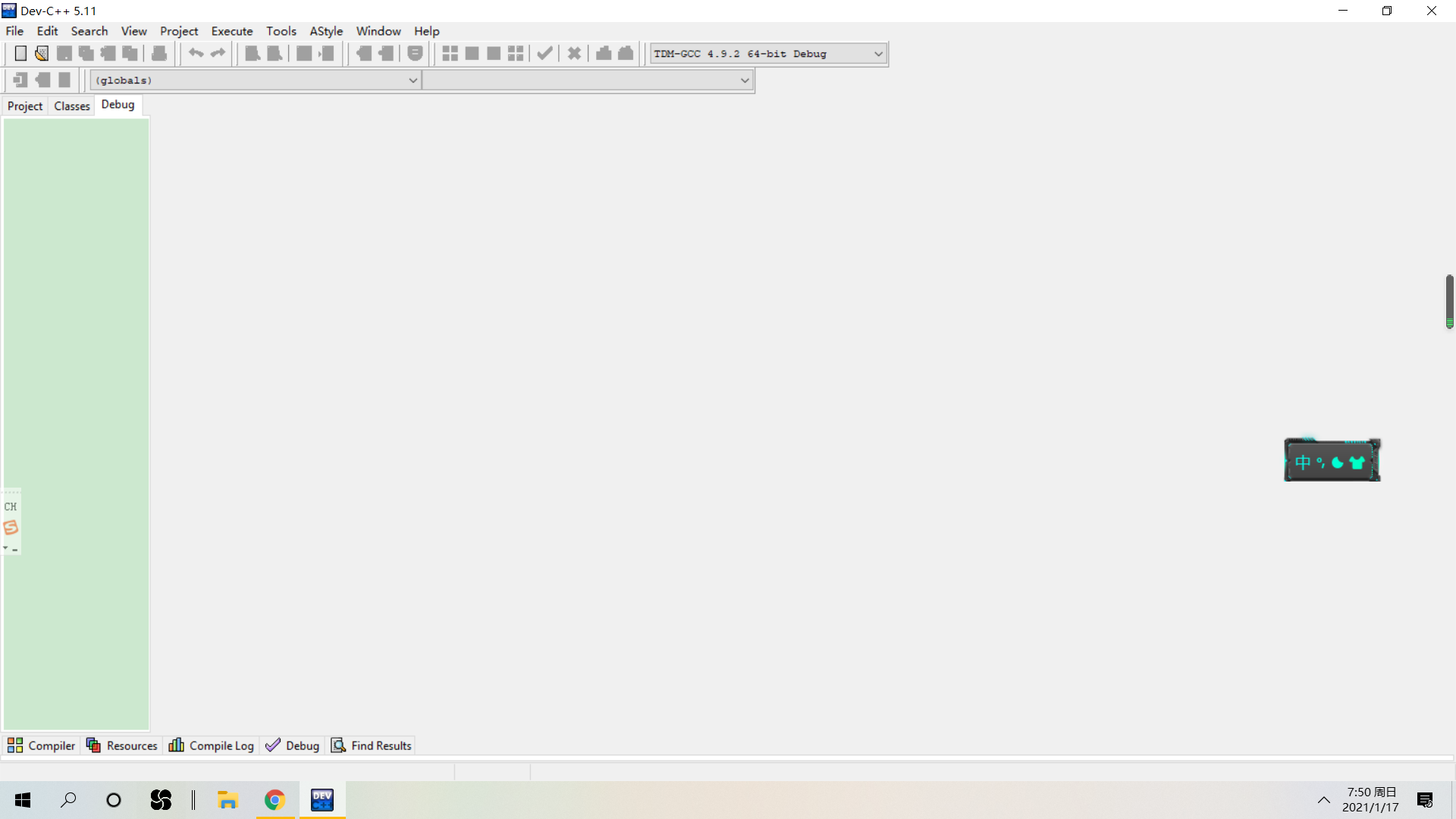This screenshot has height=819, width=1456.
Task: Open the AStyle menu
Action: [326, 31]
